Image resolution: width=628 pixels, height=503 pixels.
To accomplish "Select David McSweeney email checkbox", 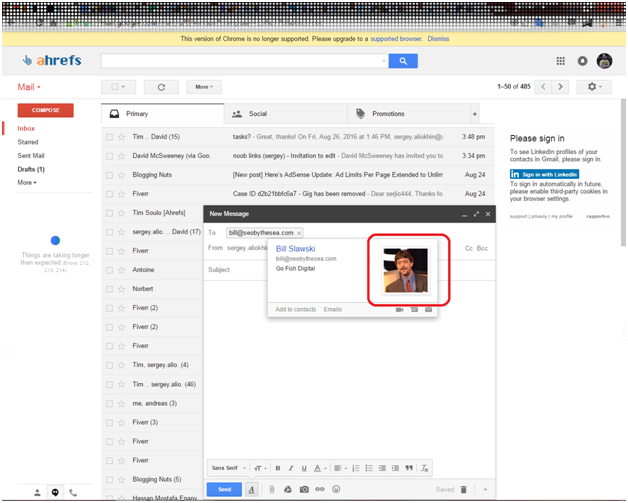I will tap(109, 156).
